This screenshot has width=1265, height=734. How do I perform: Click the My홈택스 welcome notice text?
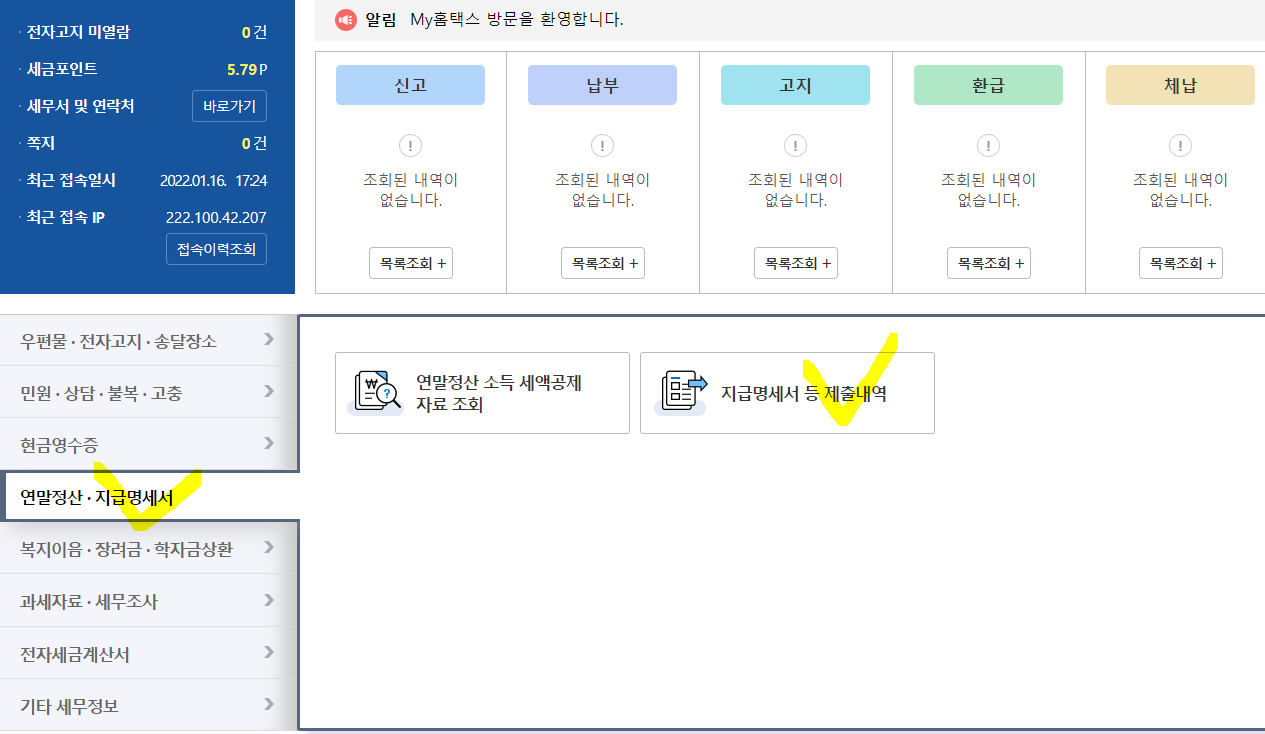(x=516, y=19)
